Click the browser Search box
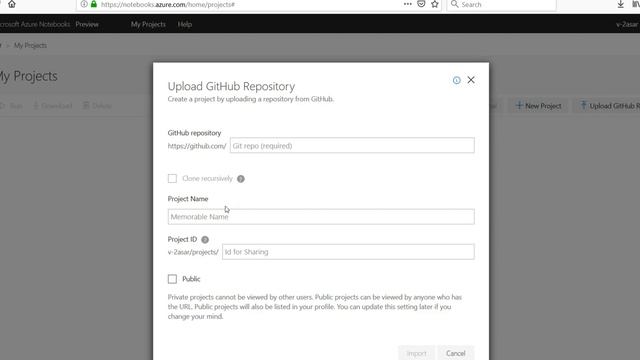This screenshot has height=360, width=640. (502, 4)
